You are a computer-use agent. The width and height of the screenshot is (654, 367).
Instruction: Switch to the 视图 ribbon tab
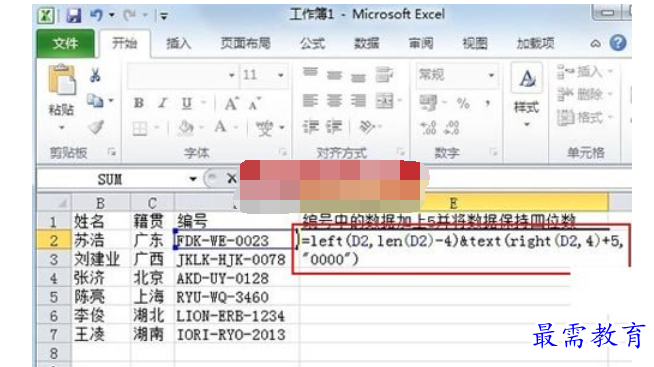click(x=475, y=43)
